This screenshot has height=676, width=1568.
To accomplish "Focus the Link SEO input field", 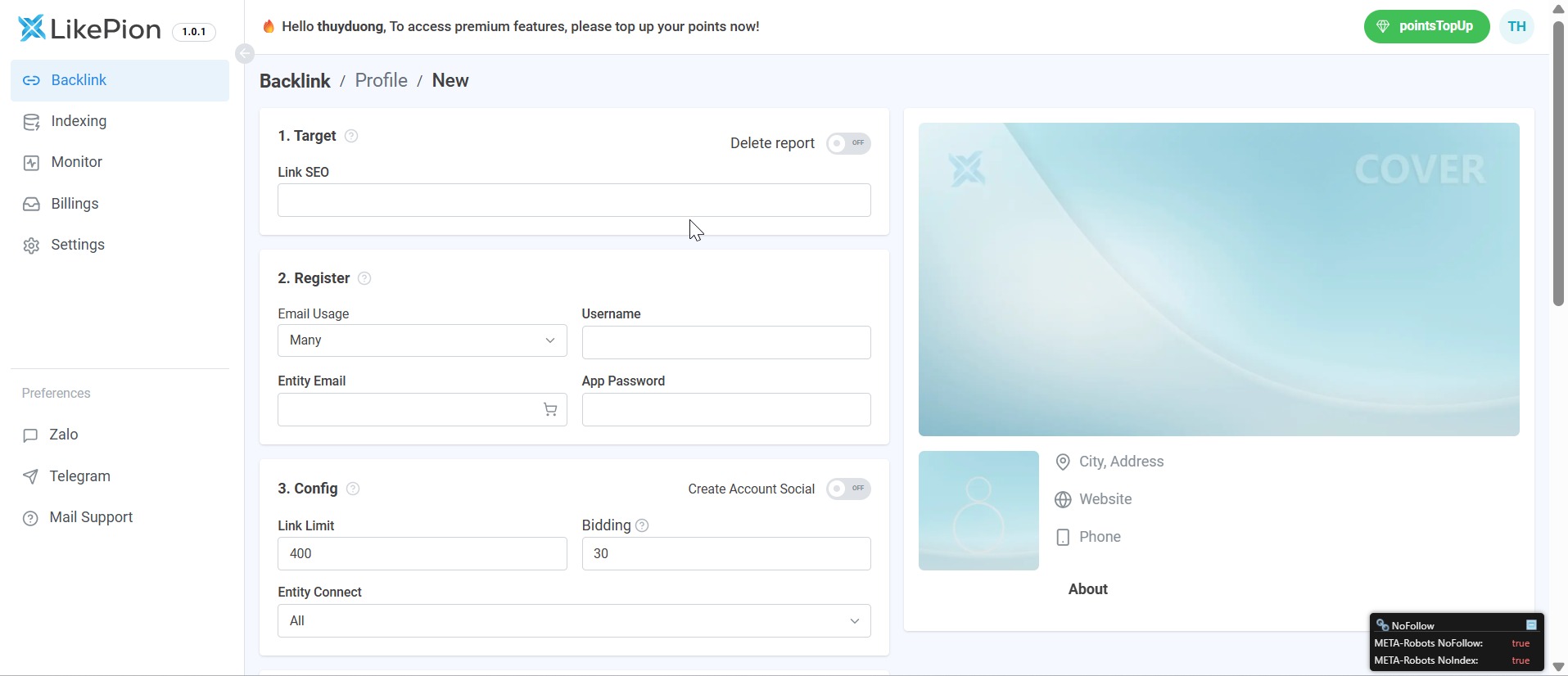I will [x=574, y=201].
